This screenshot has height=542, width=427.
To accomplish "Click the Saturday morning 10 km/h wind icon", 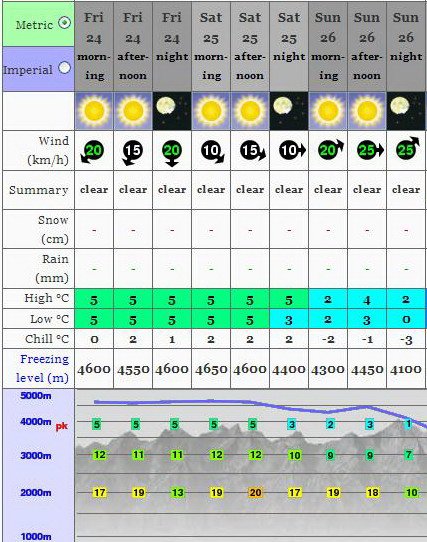I will [212, 152].
